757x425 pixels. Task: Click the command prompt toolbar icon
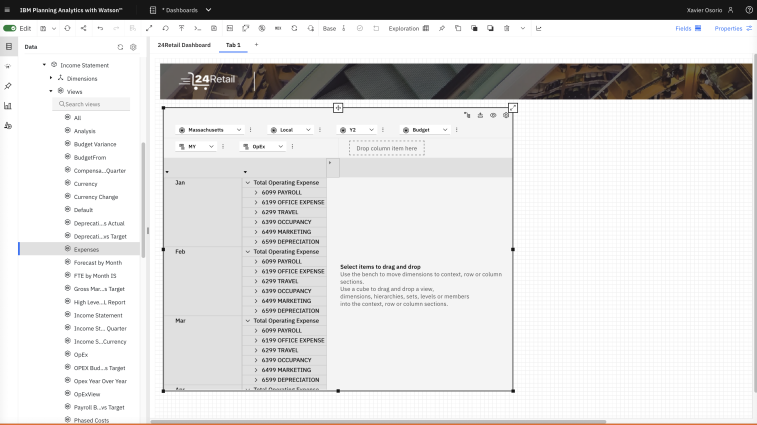pos(197,28)
